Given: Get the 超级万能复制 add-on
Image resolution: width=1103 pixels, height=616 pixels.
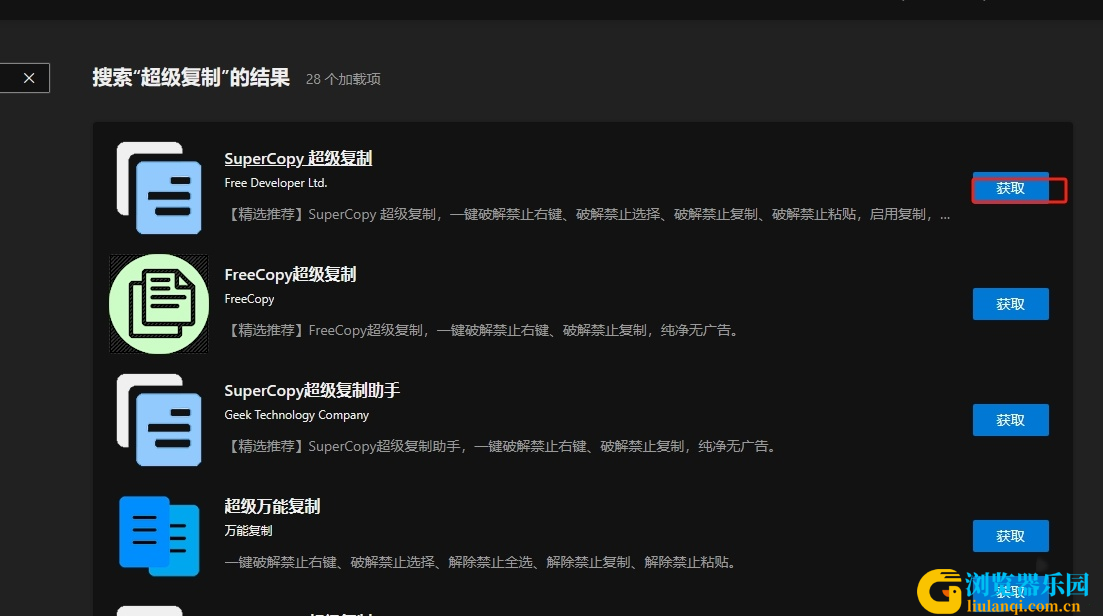Looking at the screenshot, I should point(1010,536).
